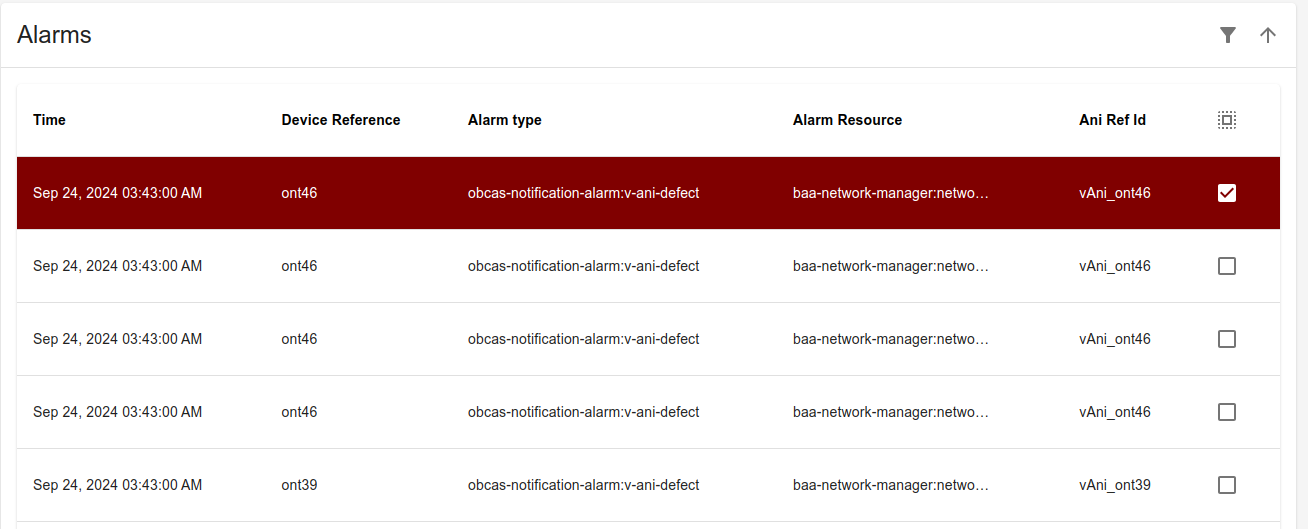The image size is (1308, 529).
Task: Click truncated alarm resource in ont39 row
Action: tap(891, 485)
